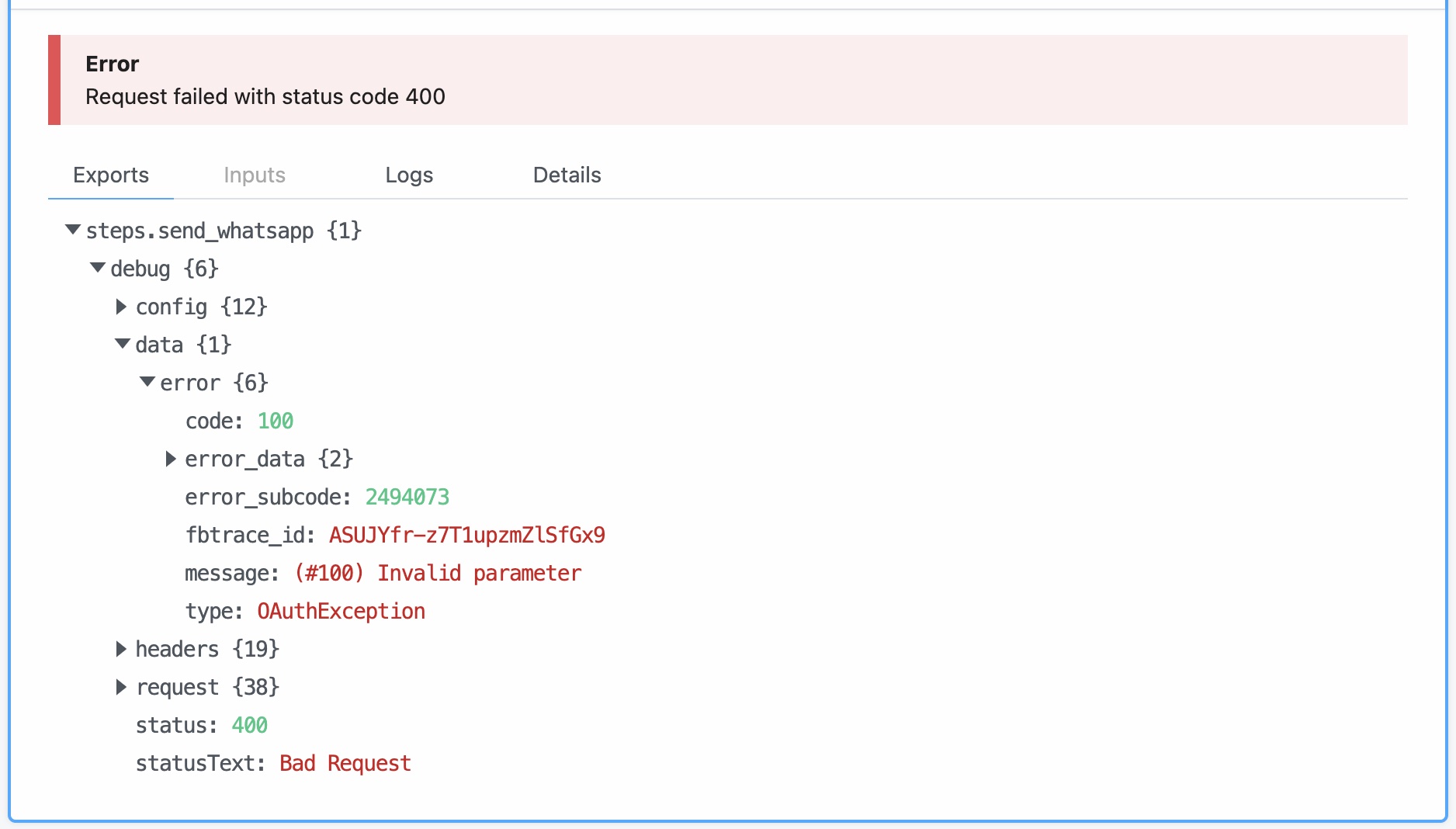The image size is (1456, 829).
Task: Expand the headers {19} node
Action: point(121,649)
